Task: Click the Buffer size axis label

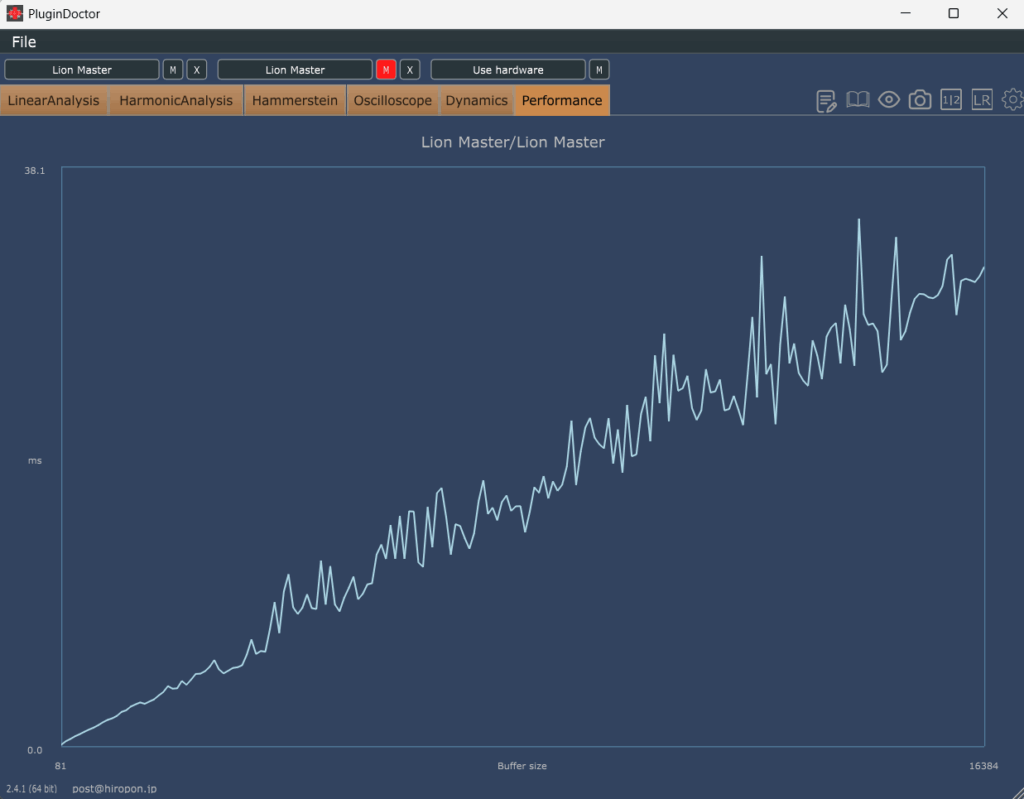Action: click(522, 766)
